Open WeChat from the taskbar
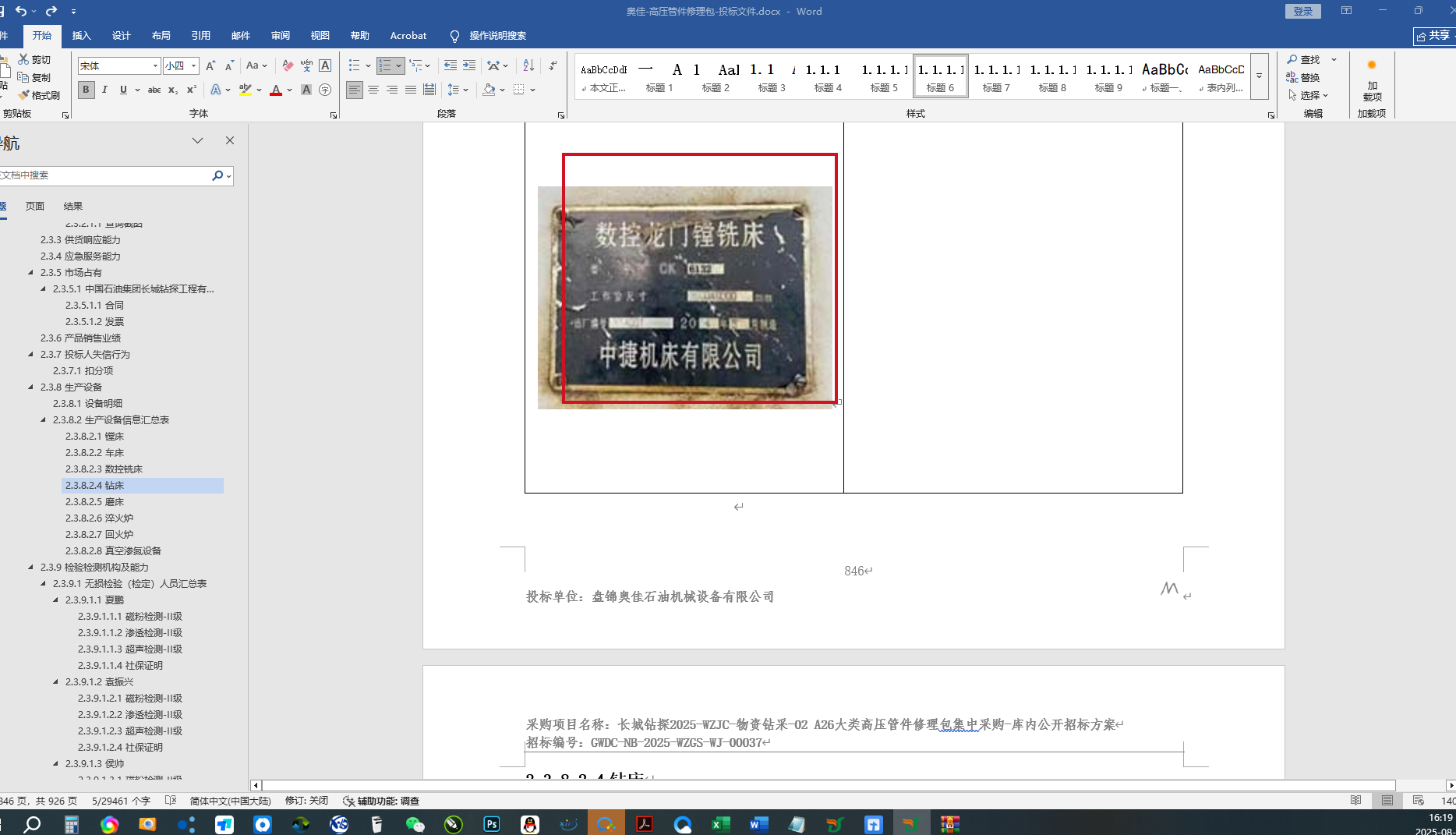Viewport: 1456px width, 835px height. [x=415, y=824]
